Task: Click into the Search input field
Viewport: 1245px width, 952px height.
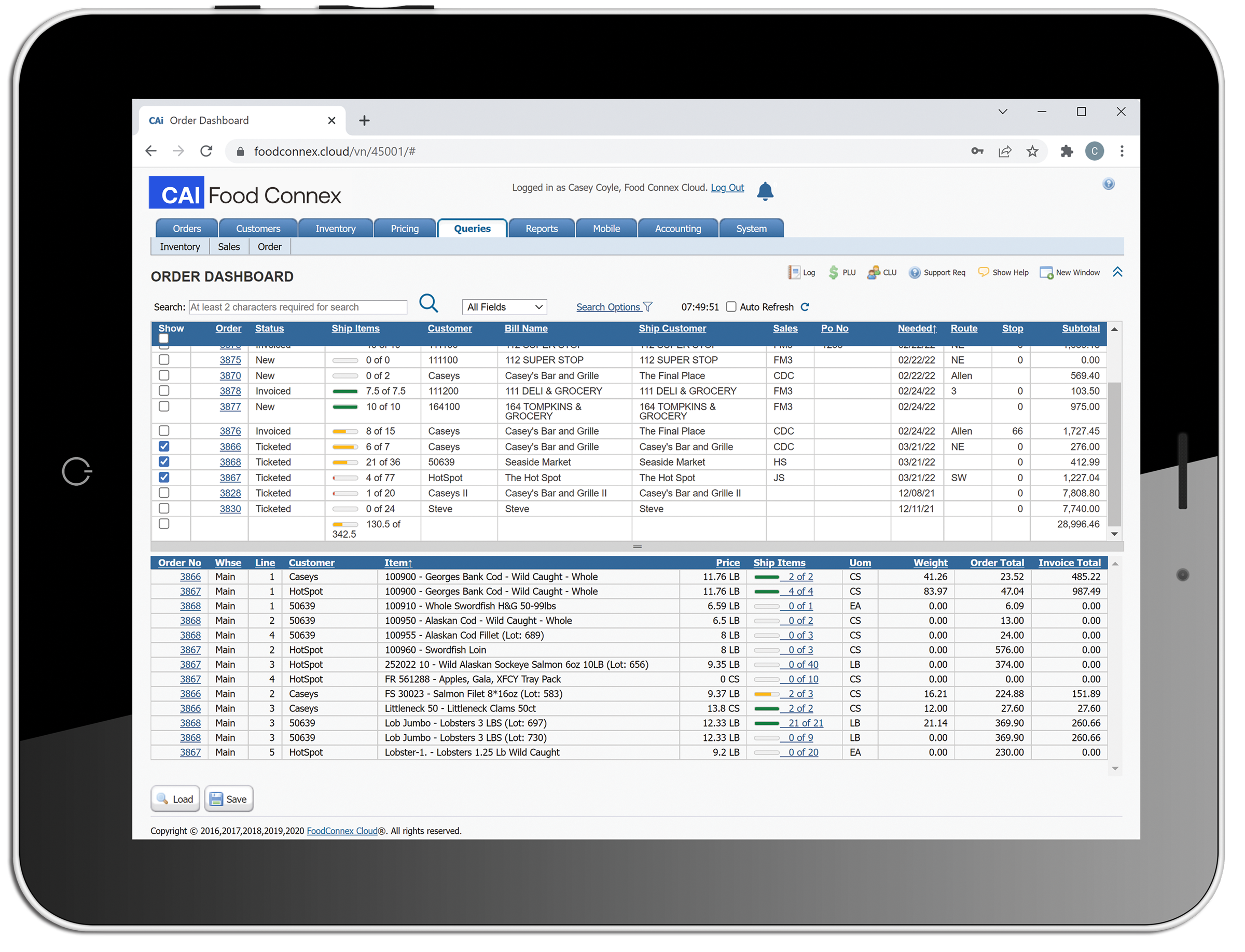Action: pyautogui.click(x=298, y=307)
